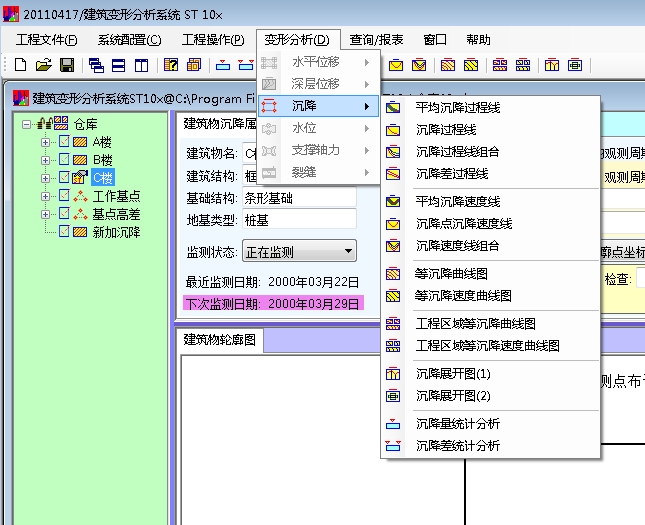The height and width of the screenshot is (525, 645).
Task: Open the 工程操作(P) menu
Action: pyautogui.click(x=213, y=40)
